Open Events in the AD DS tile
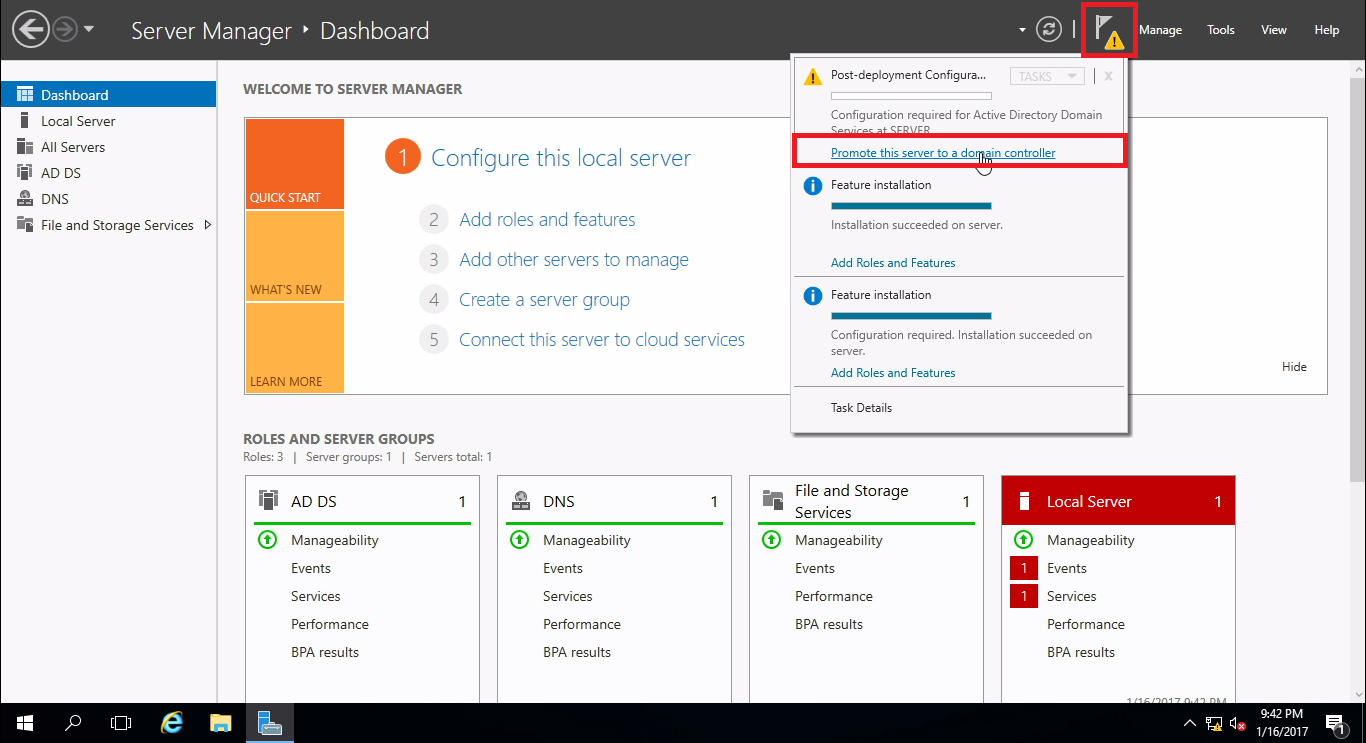The height and width of the screenshot is (743, 1366). [x=311, y=568]
